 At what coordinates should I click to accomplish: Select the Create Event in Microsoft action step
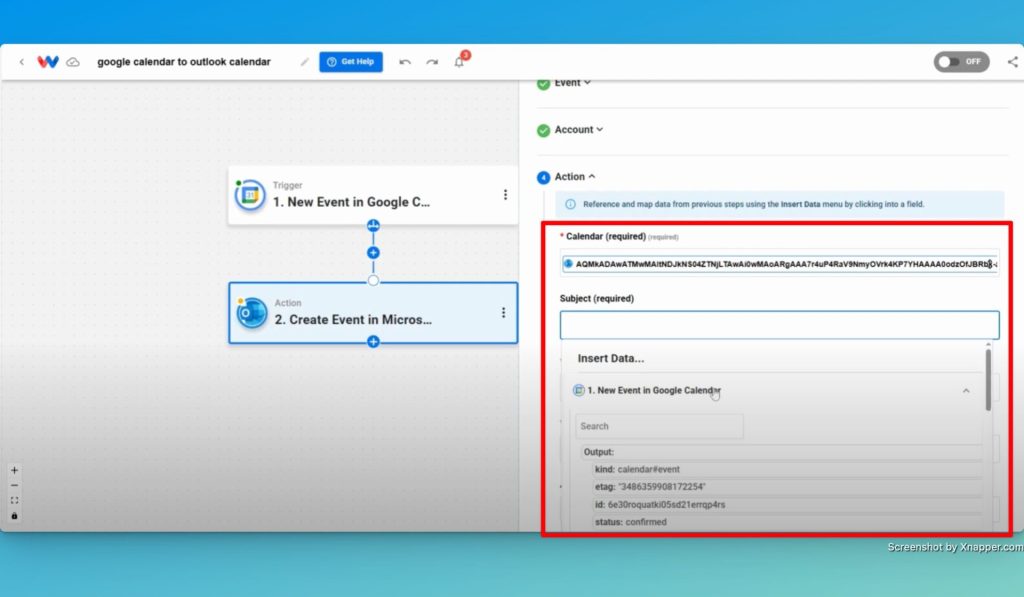coord(373,313)
